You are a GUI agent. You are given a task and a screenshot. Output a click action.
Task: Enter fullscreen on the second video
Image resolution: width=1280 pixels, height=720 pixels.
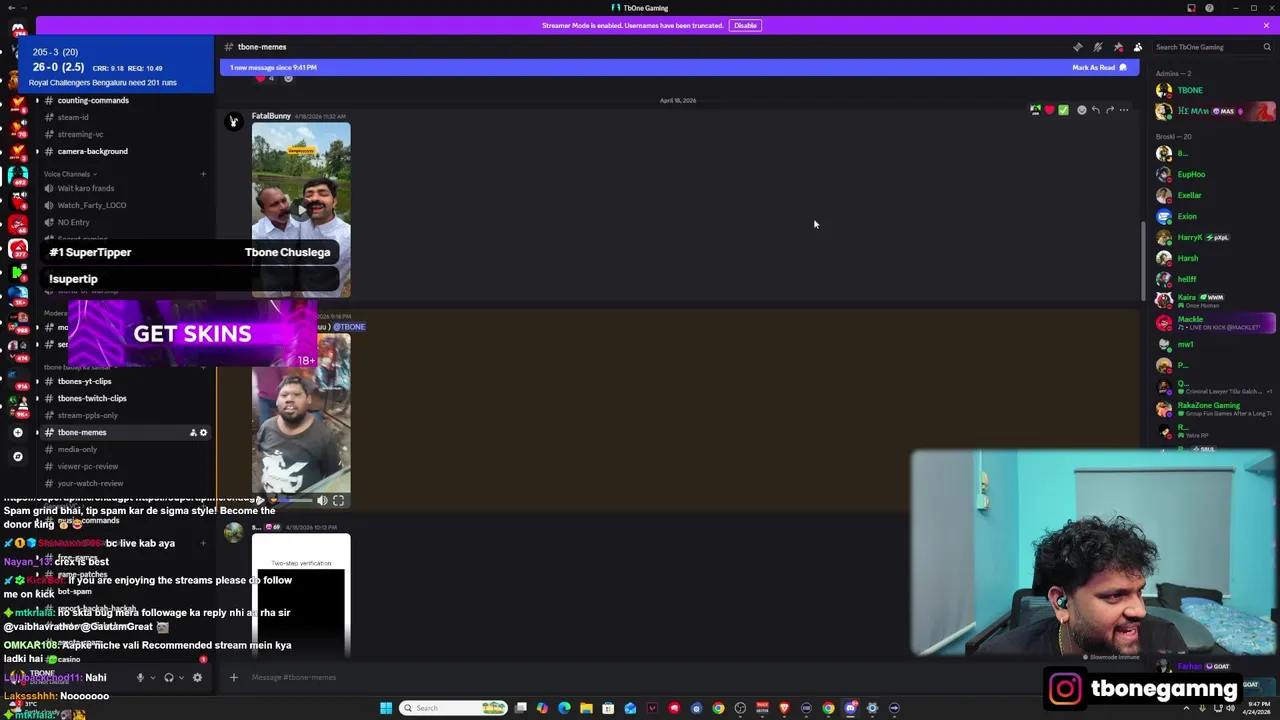[x=338, y=501]
